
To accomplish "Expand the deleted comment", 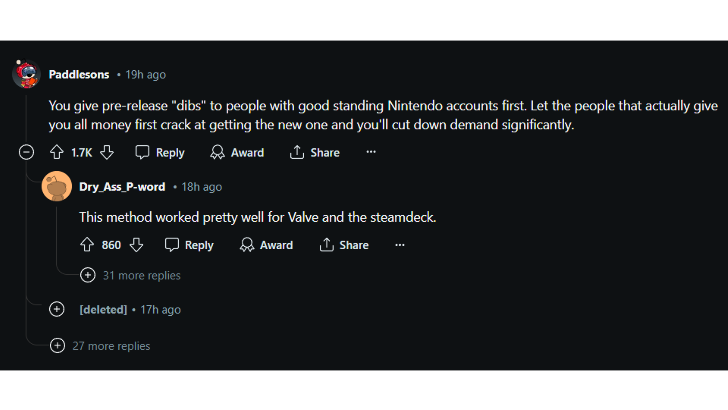I will click(57, 310).
